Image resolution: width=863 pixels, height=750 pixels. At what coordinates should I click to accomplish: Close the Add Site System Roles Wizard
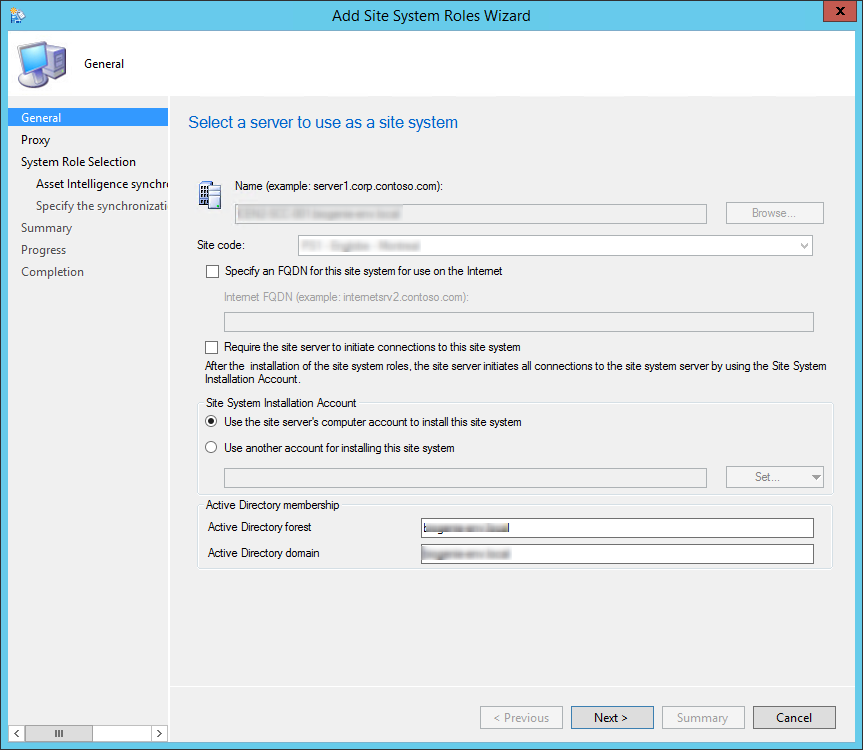click(x=840, y=11)
